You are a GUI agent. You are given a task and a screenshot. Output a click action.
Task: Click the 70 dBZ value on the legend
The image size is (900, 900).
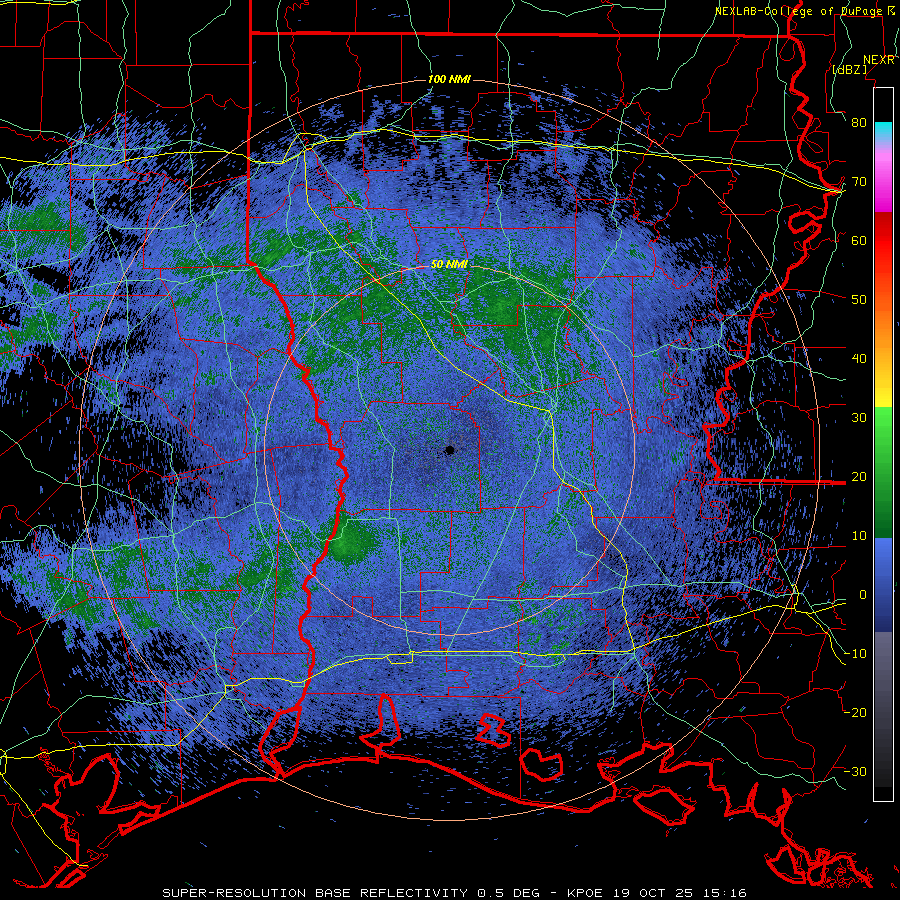tap(859, 181)
